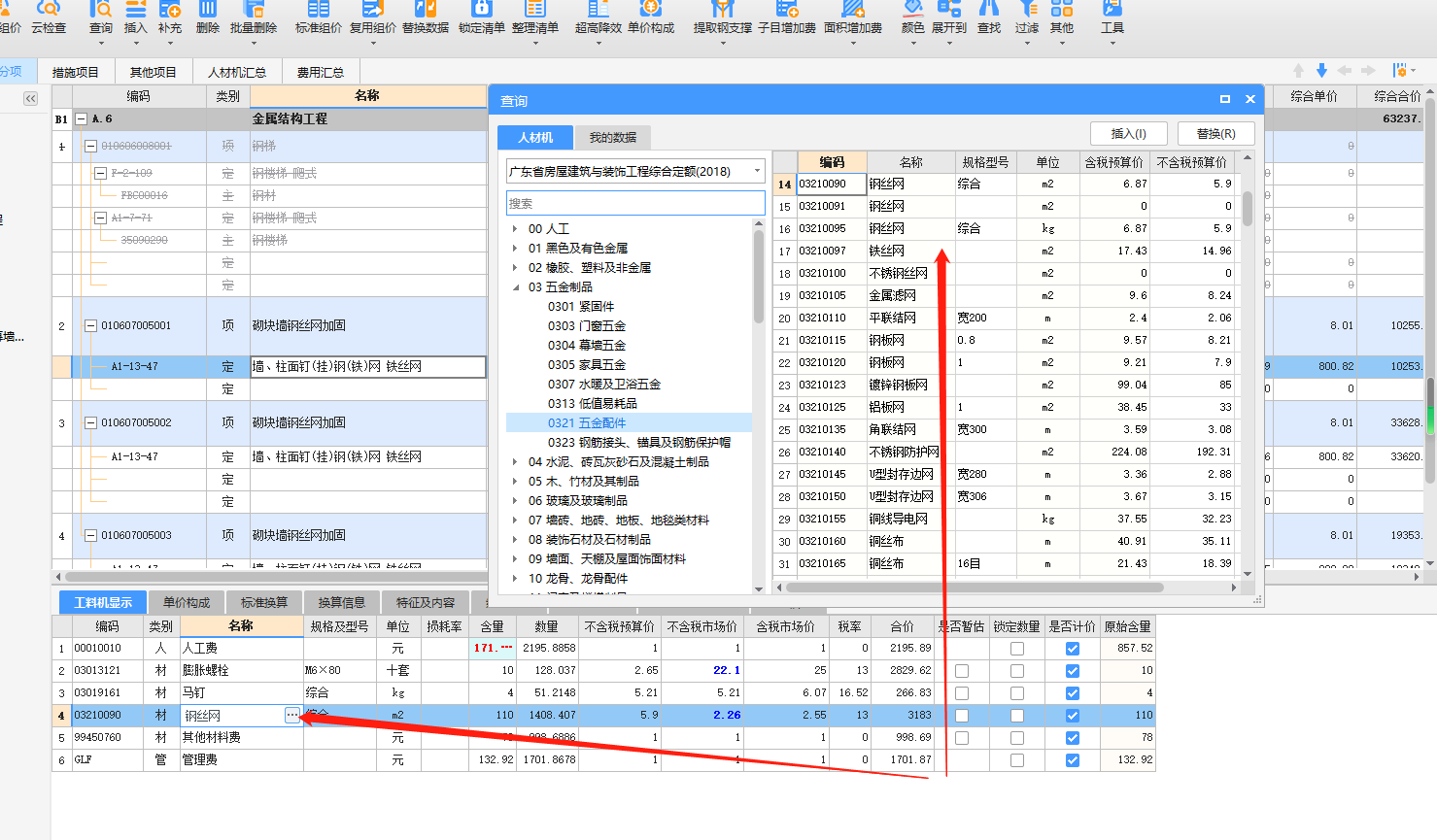Toggle 锁定数量 checkbox for 膨胀螺栓 row
The width and height of the screenshot is (1437, 840).
click(x=1016, y=670)
